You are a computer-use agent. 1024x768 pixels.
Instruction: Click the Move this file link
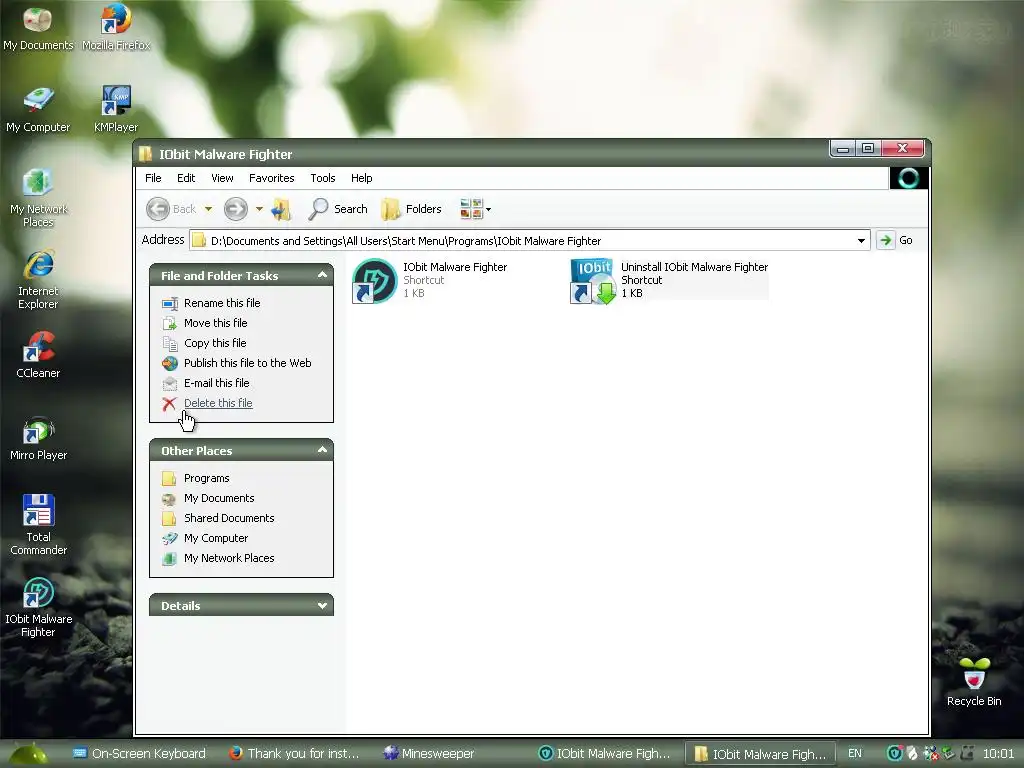coord(216,323)
